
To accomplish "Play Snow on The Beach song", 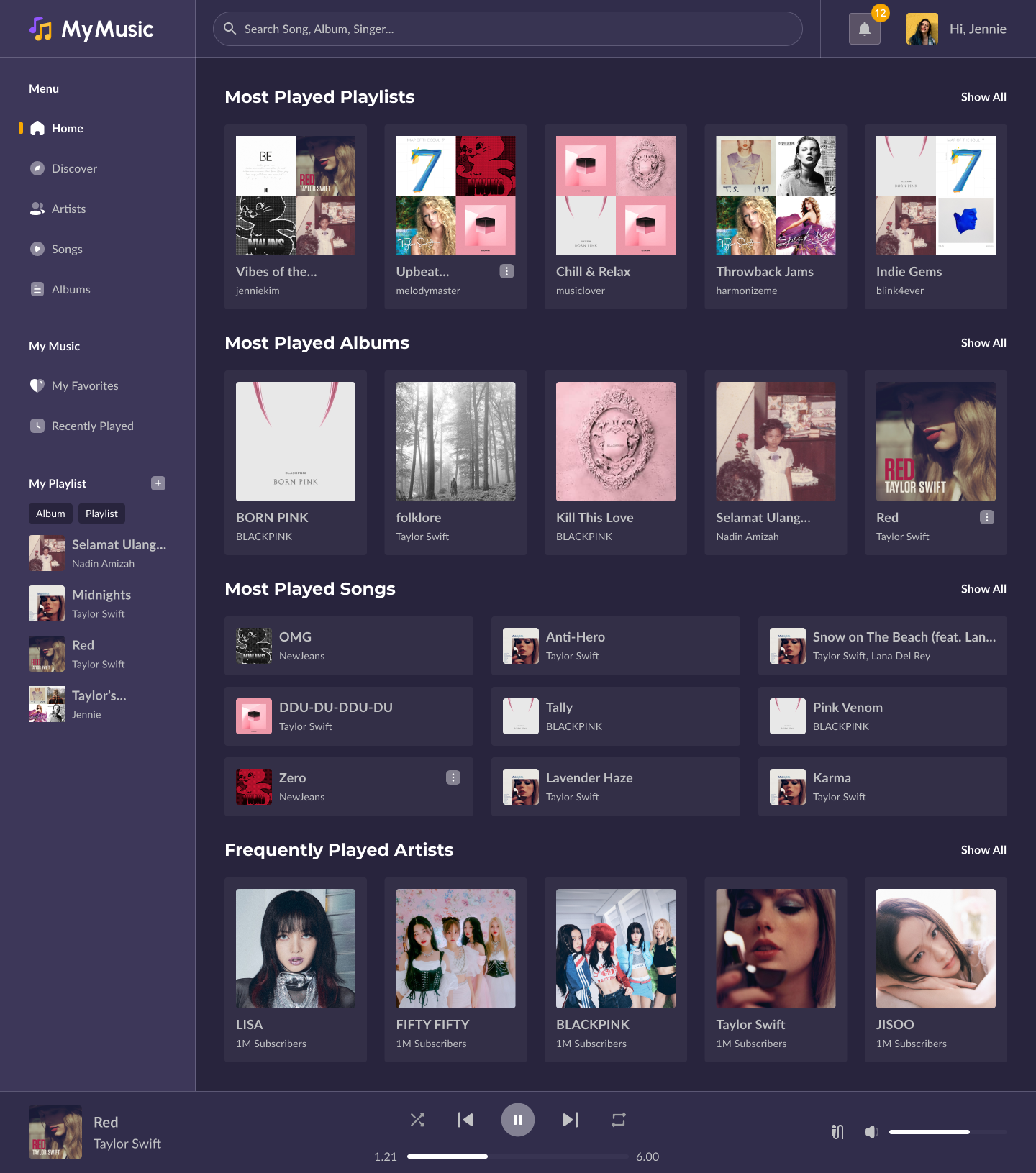I will (x=883, y=646).
